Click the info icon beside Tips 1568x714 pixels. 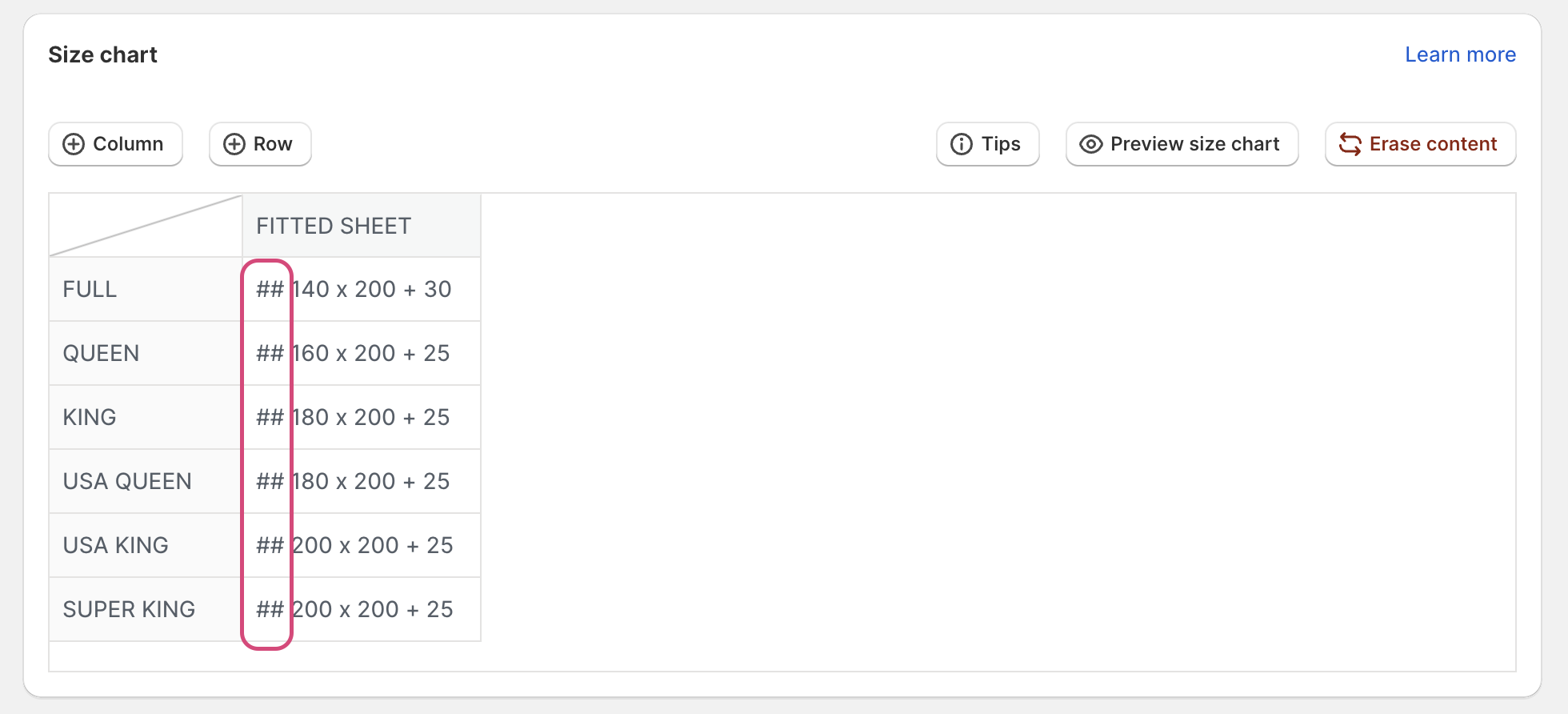pyautogui.click(x=961, y=144)
